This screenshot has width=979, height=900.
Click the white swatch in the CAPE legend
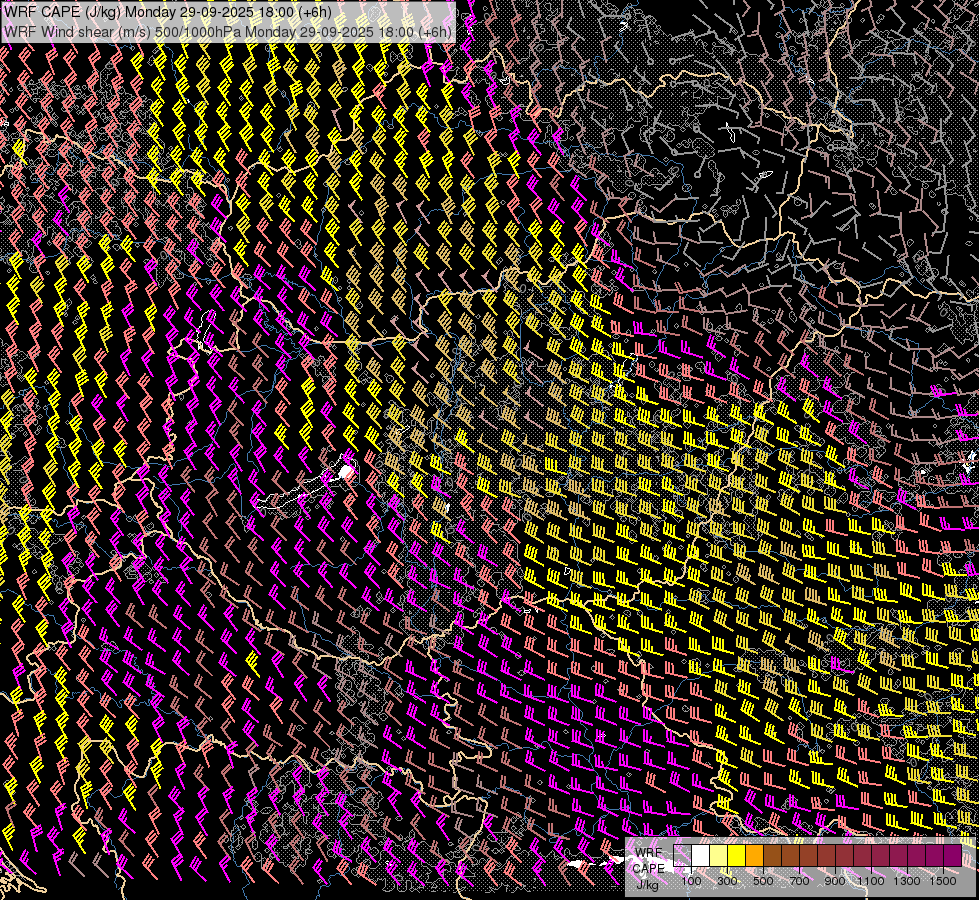pos(701,856)
